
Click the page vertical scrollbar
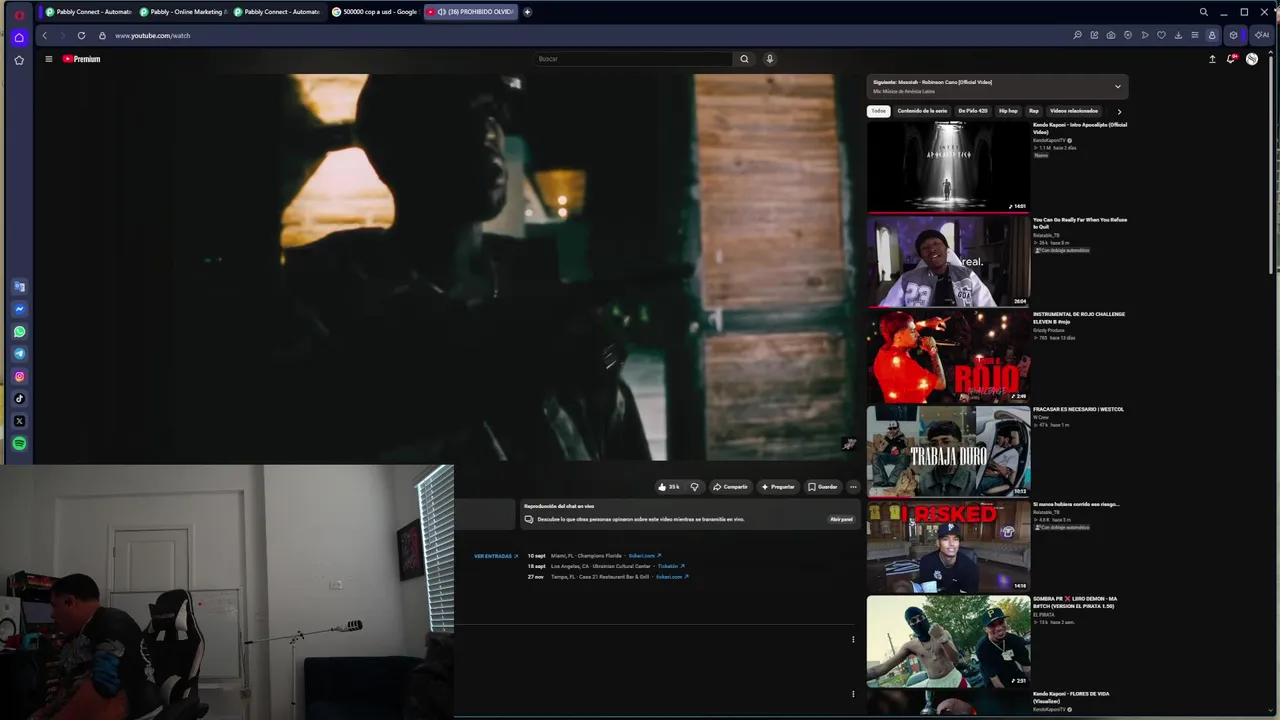coord(1273,165)
